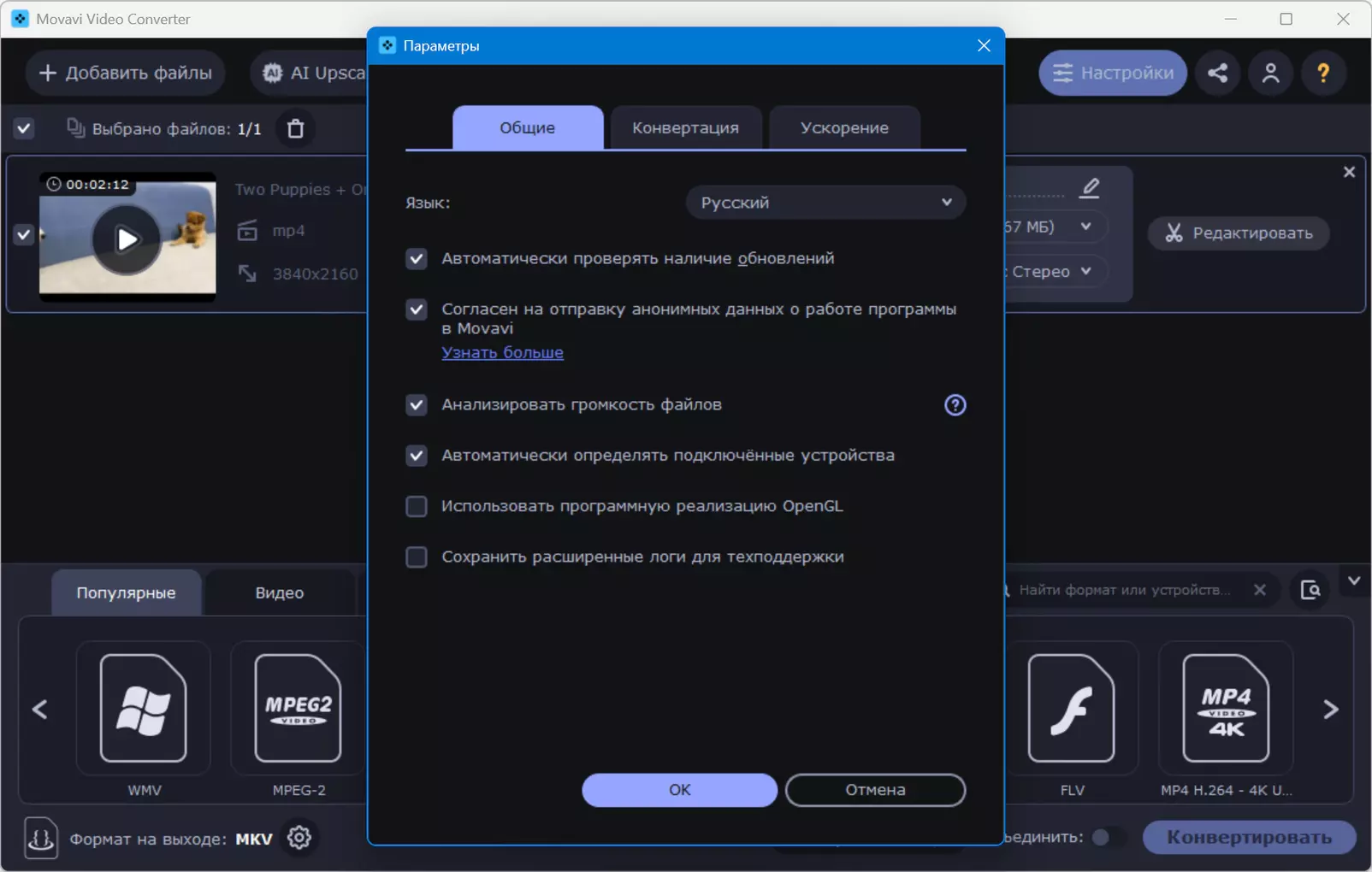Toggle the merge files switch
The height and width of the screenshot is (872, 1372).
coord(1107,837)
